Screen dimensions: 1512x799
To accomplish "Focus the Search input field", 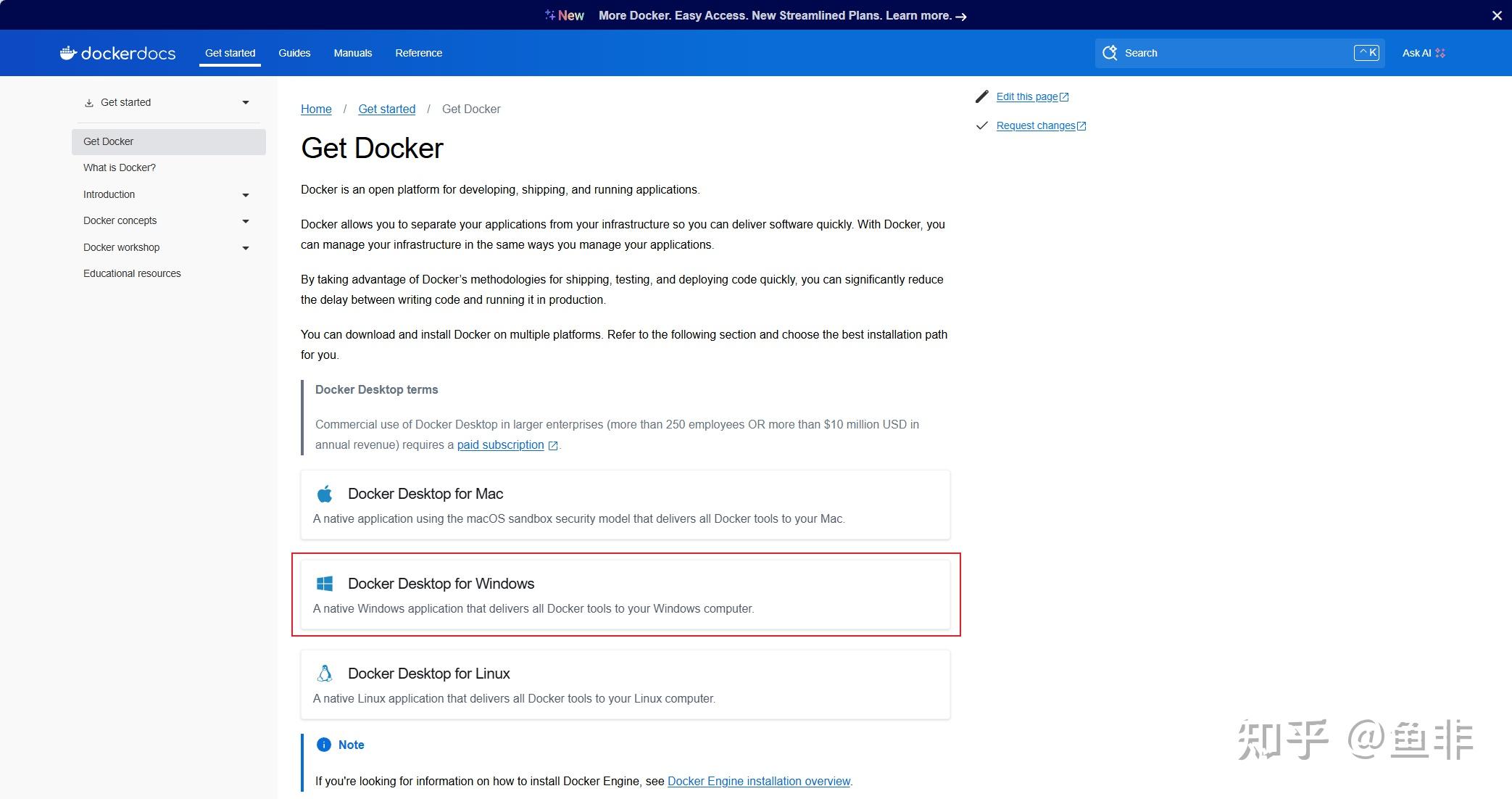I will click(1232, 53).
